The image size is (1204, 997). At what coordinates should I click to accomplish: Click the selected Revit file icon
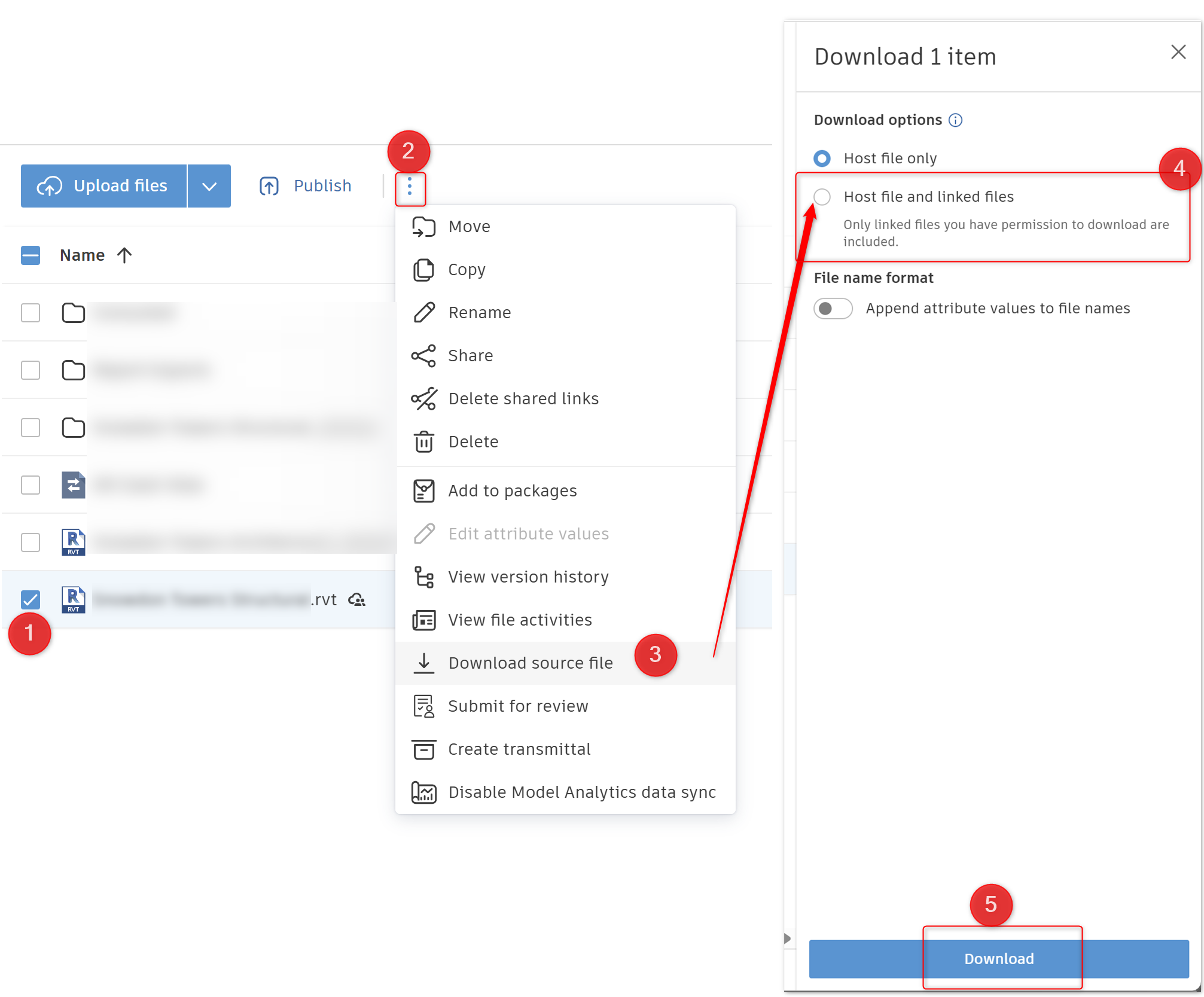click(74, 599)
